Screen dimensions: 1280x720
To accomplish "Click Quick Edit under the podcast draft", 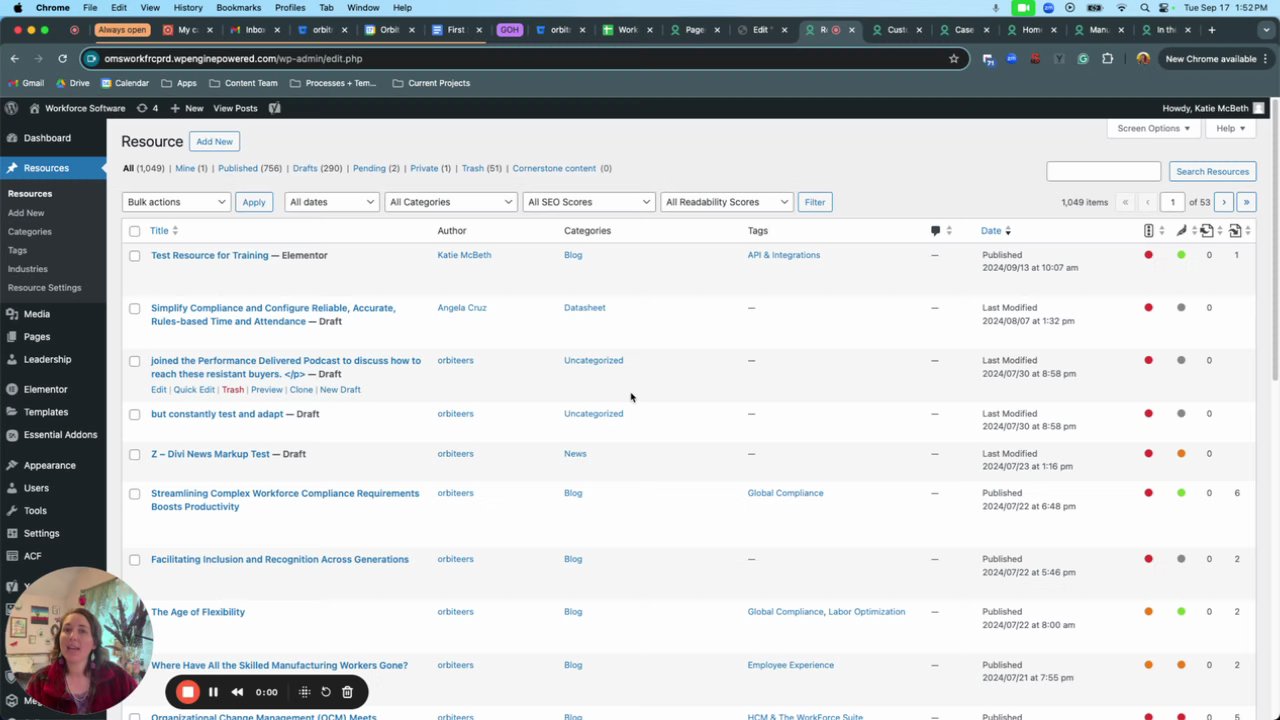I will pos(194,390).
